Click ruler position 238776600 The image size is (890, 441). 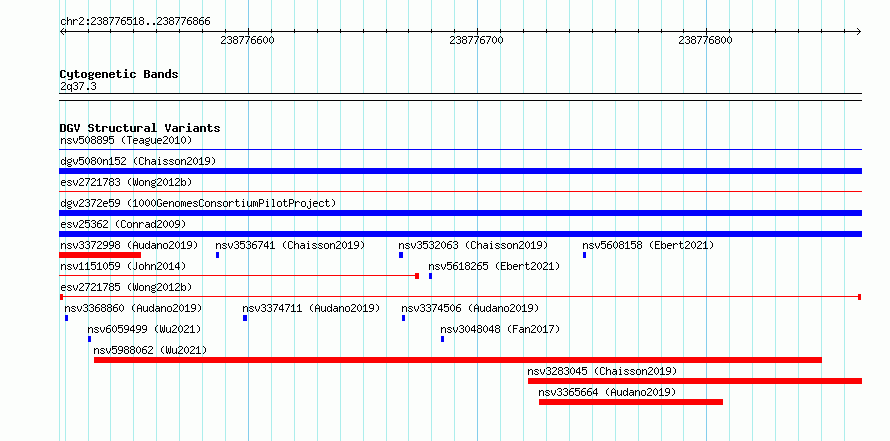(x=247, y=40)
